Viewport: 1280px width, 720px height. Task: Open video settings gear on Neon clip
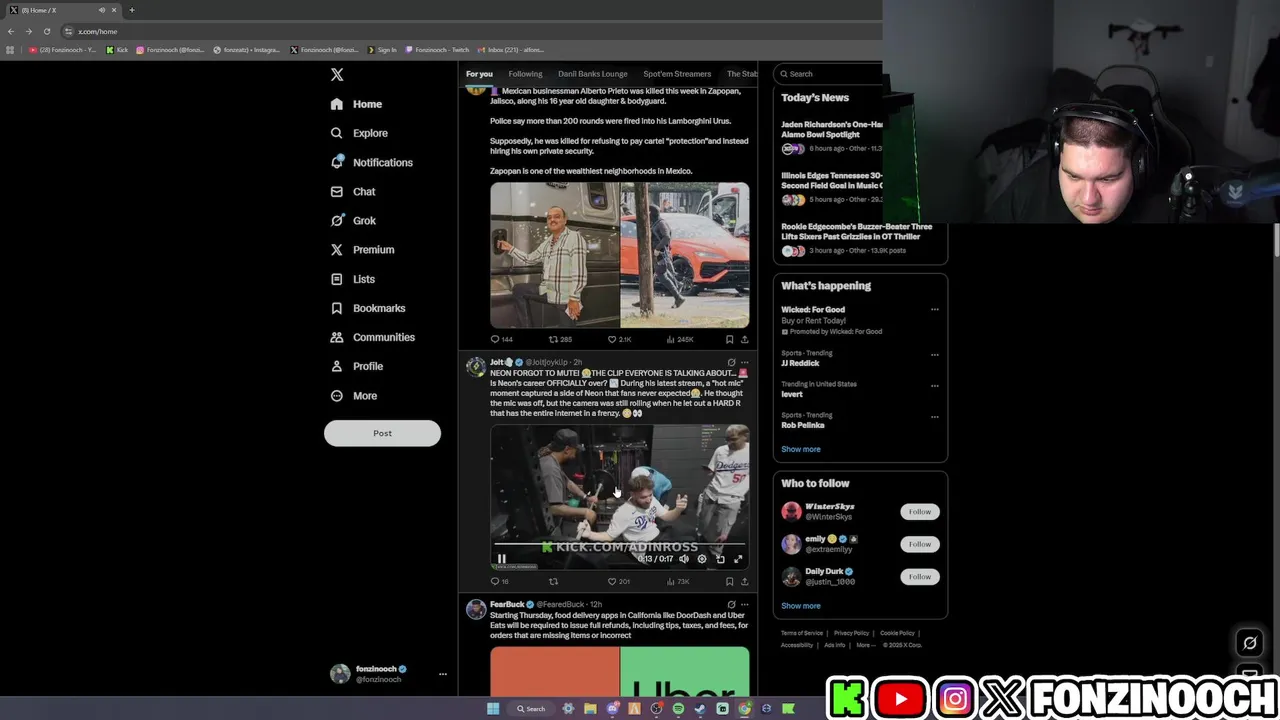[702, 559]
